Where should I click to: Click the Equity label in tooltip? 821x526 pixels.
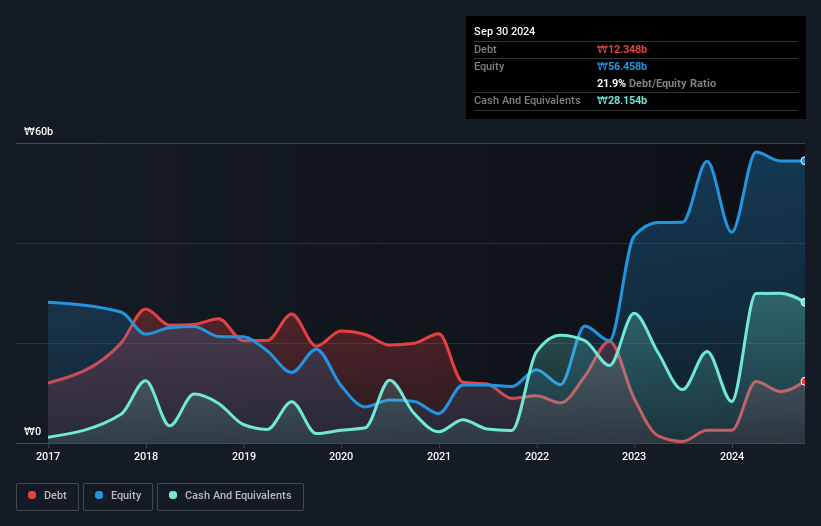coord(489,66)
